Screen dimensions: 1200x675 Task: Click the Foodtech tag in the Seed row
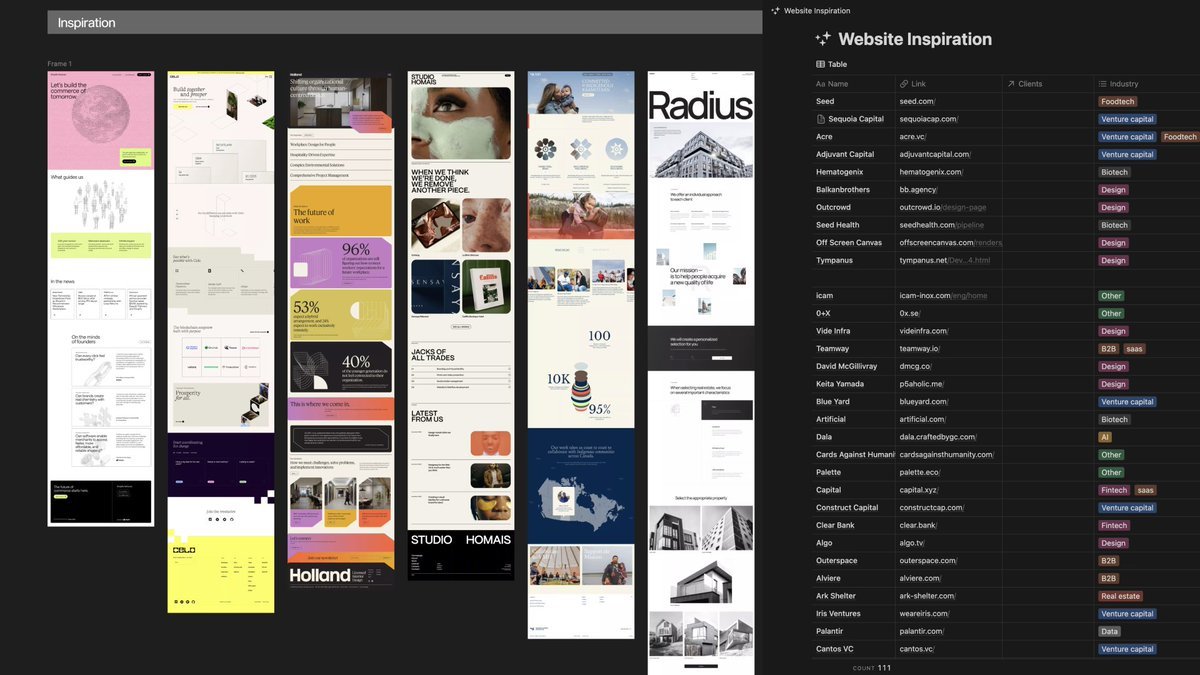pyautogui.click(x=1118, y=101)
